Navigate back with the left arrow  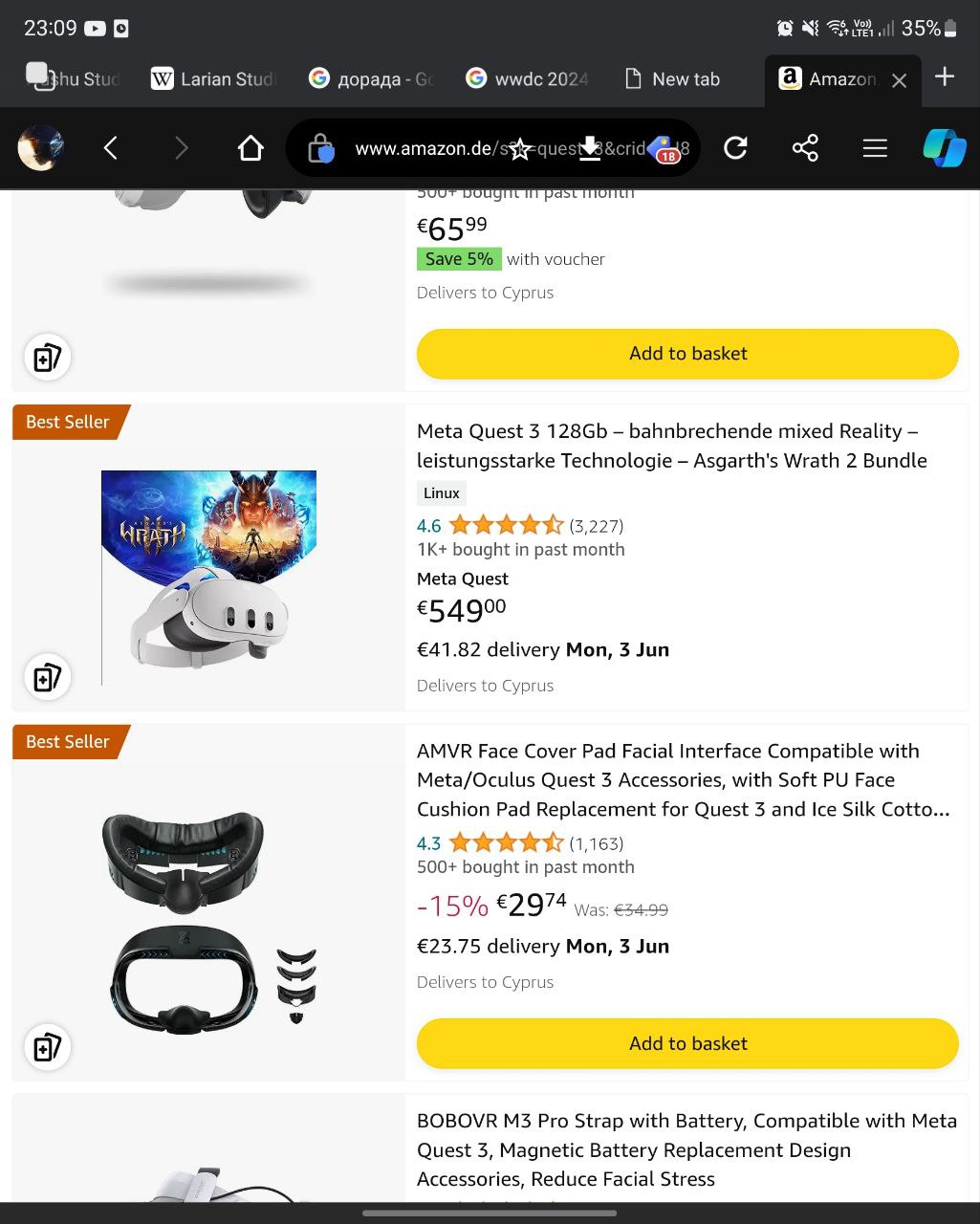pos(111,148)
